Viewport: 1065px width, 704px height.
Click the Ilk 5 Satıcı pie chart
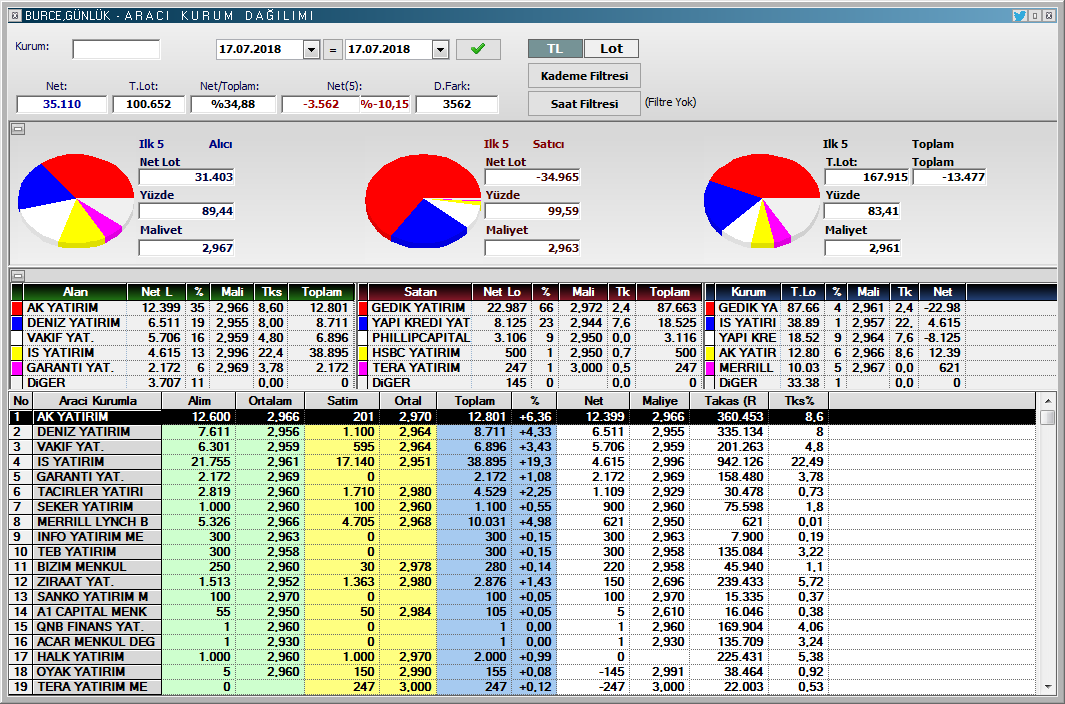tap(423, 200)
